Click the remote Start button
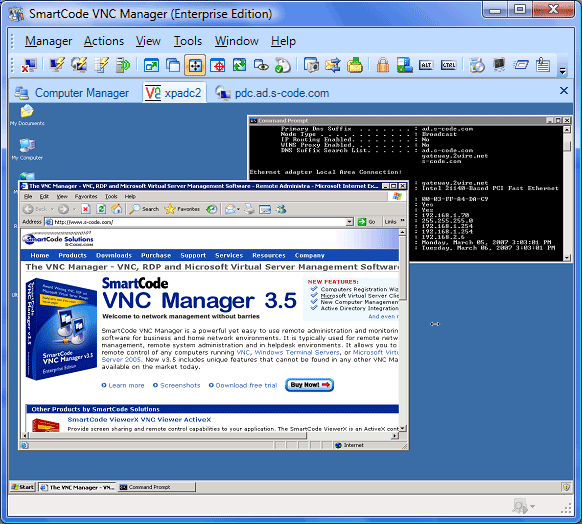The width and height of the screenshot is (582, 524). click(23, 487)
